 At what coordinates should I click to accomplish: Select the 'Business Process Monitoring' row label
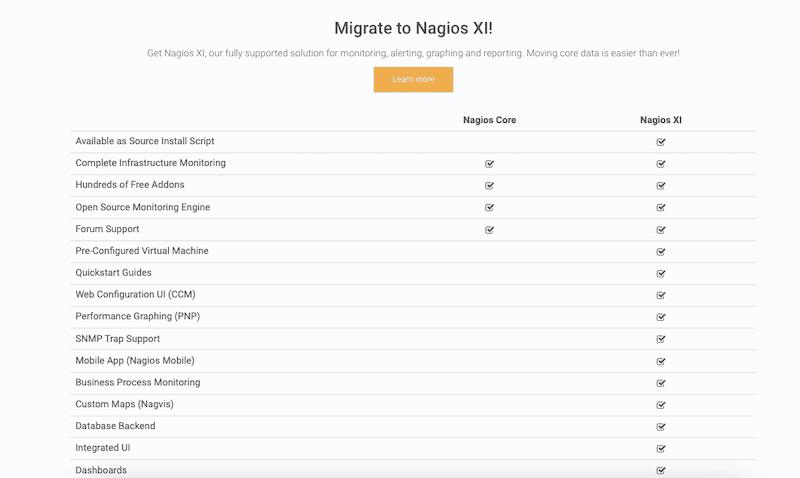pyautogui.click(x=138, y=383)
